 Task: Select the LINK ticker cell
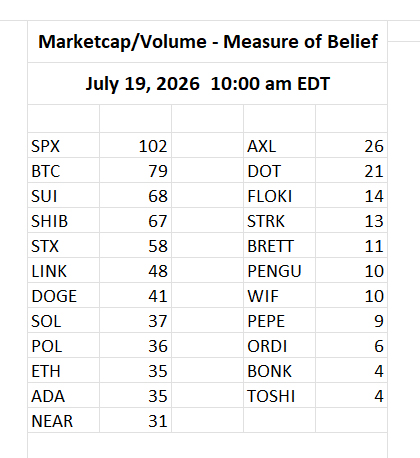[63, 270]
